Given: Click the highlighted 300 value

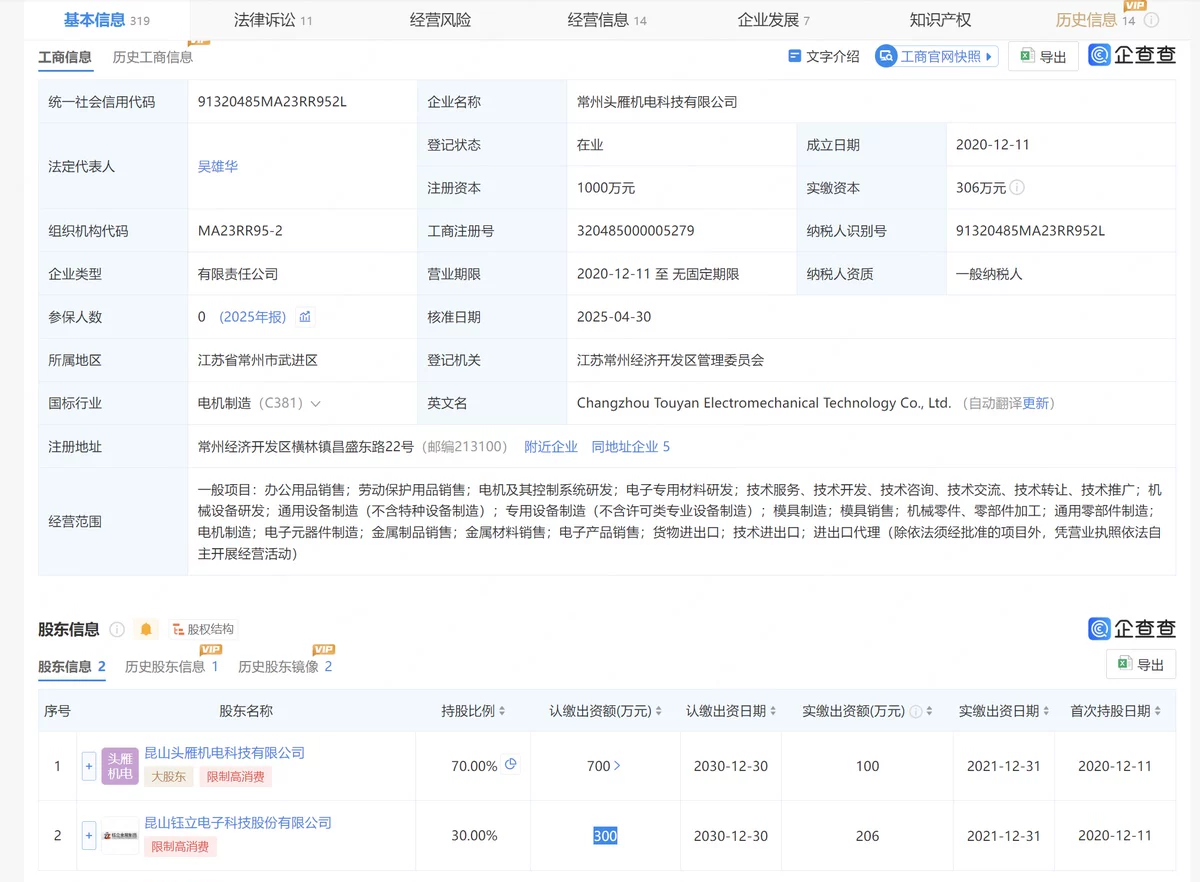Looking at the screenshot, I should [605, 836].
